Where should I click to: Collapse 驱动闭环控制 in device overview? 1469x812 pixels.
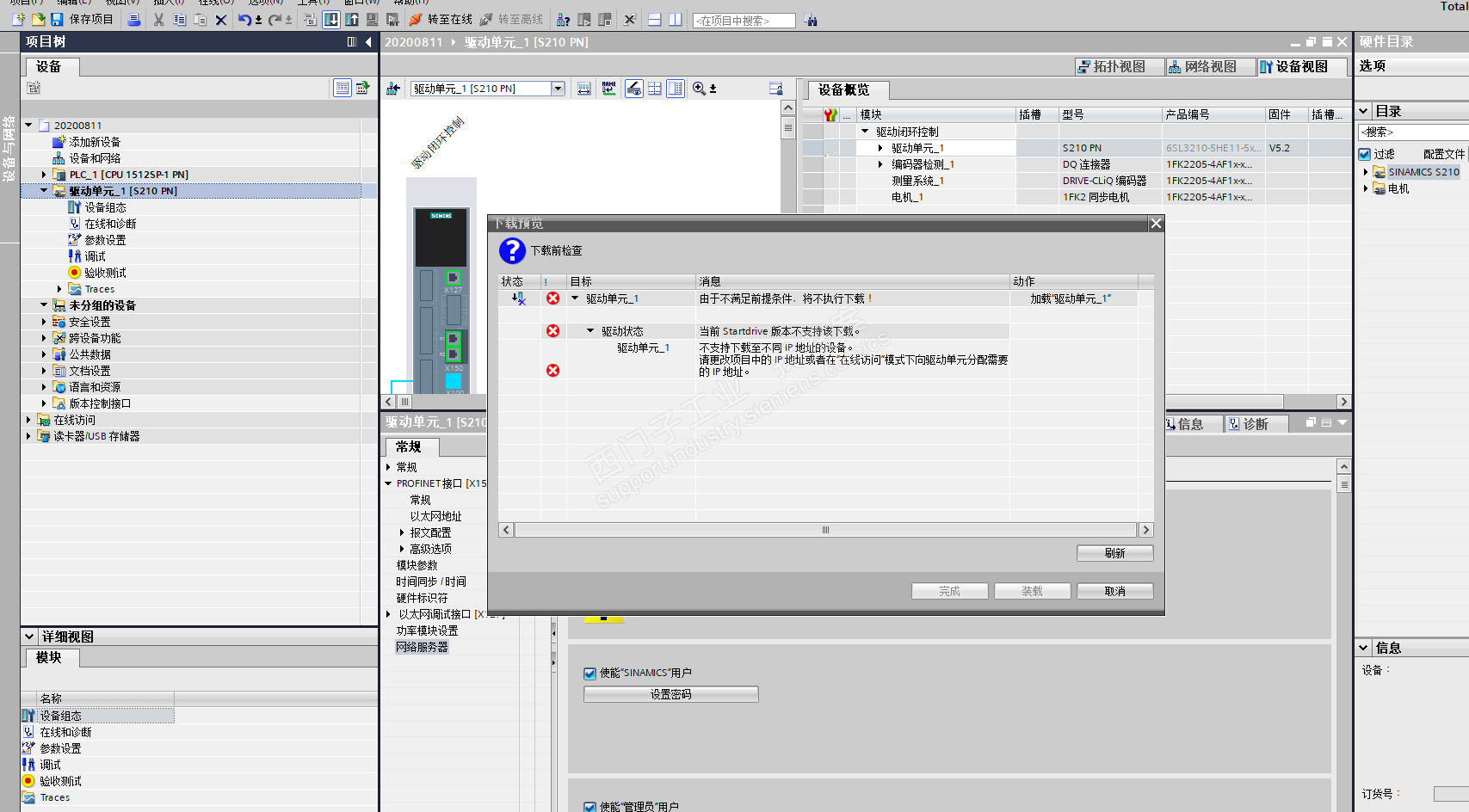tap(865, 132)
